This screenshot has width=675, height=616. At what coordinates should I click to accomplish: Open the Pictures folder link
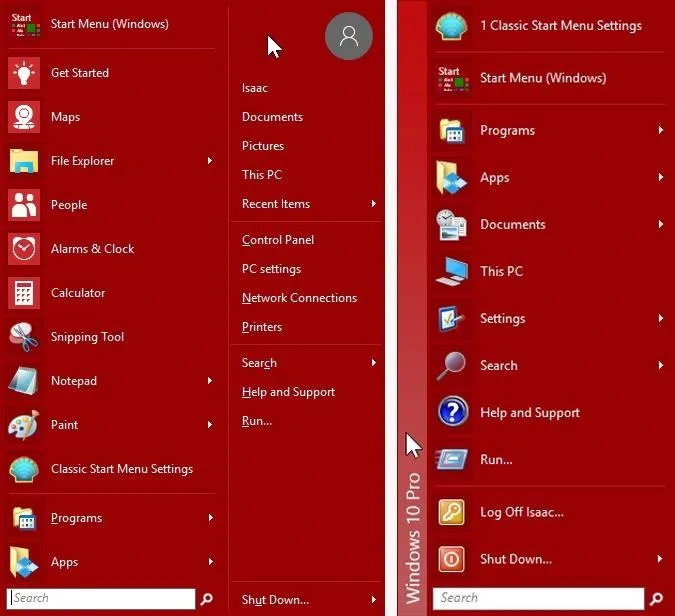coord(263,146)
